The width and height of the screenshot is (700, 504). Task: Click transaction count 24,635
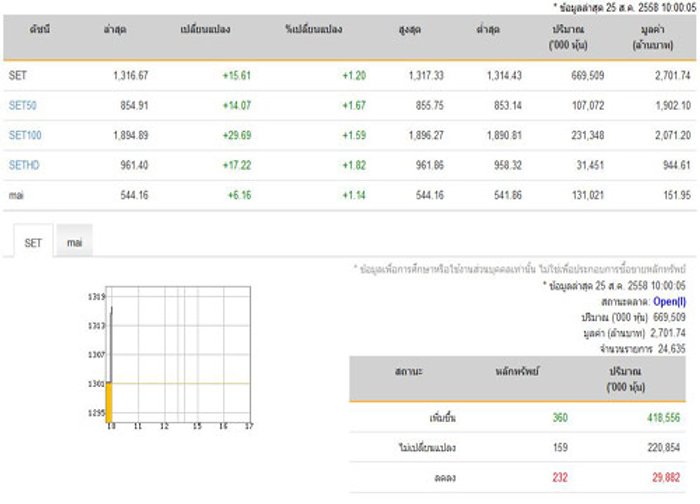[x=671, y=349]
